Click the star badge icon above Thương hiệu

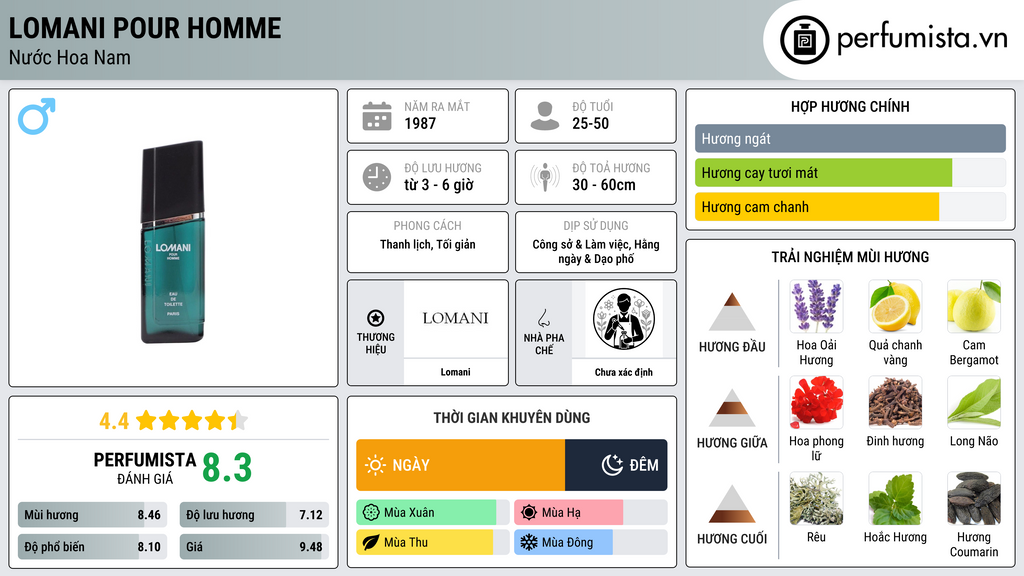point(376,318)
